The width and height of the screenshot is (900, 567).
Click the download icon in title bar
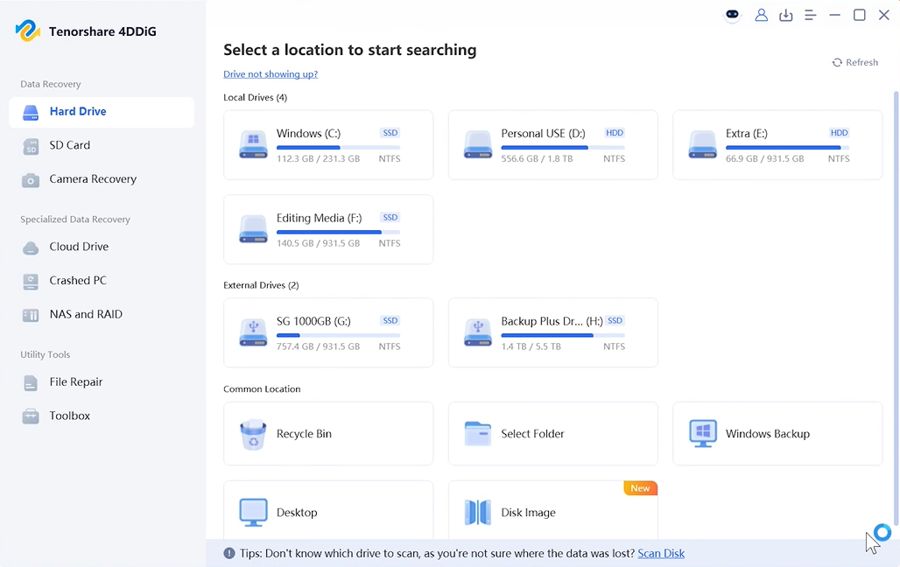pos(786,15)
